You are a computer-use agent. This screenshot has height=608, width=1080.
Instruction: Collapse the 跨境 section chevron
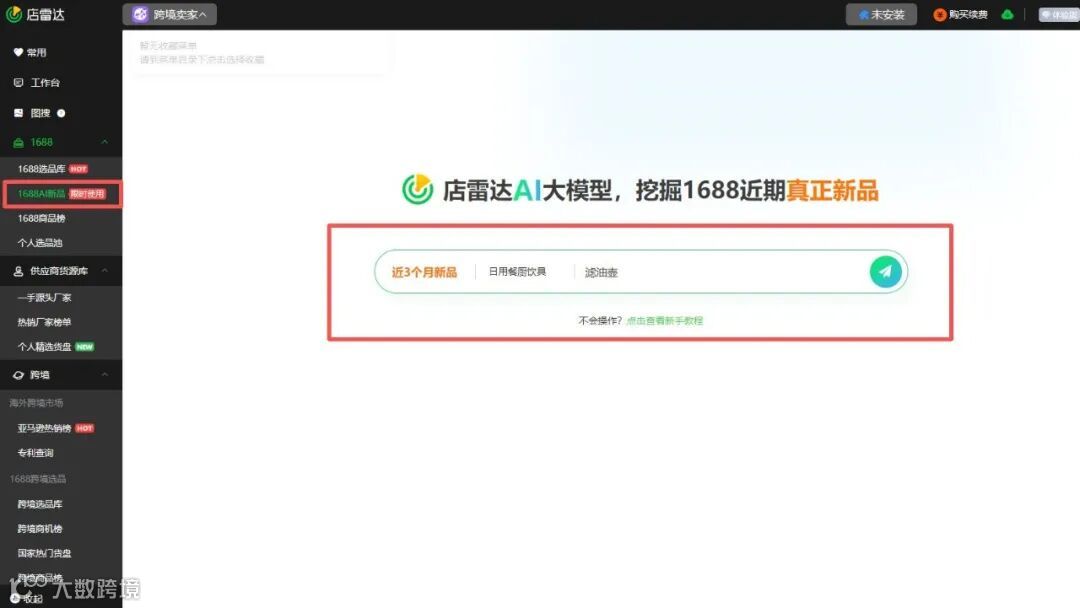pyautogui.click(x=105, y=375)
